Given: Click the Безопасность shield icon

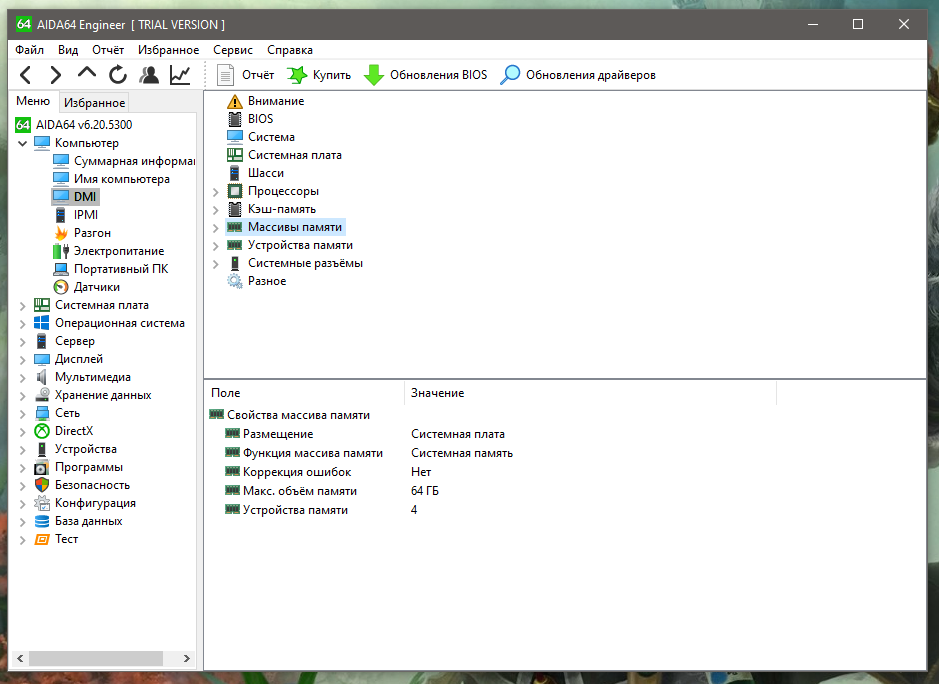Looking at the screenshot, I should [x=41, y=485].
